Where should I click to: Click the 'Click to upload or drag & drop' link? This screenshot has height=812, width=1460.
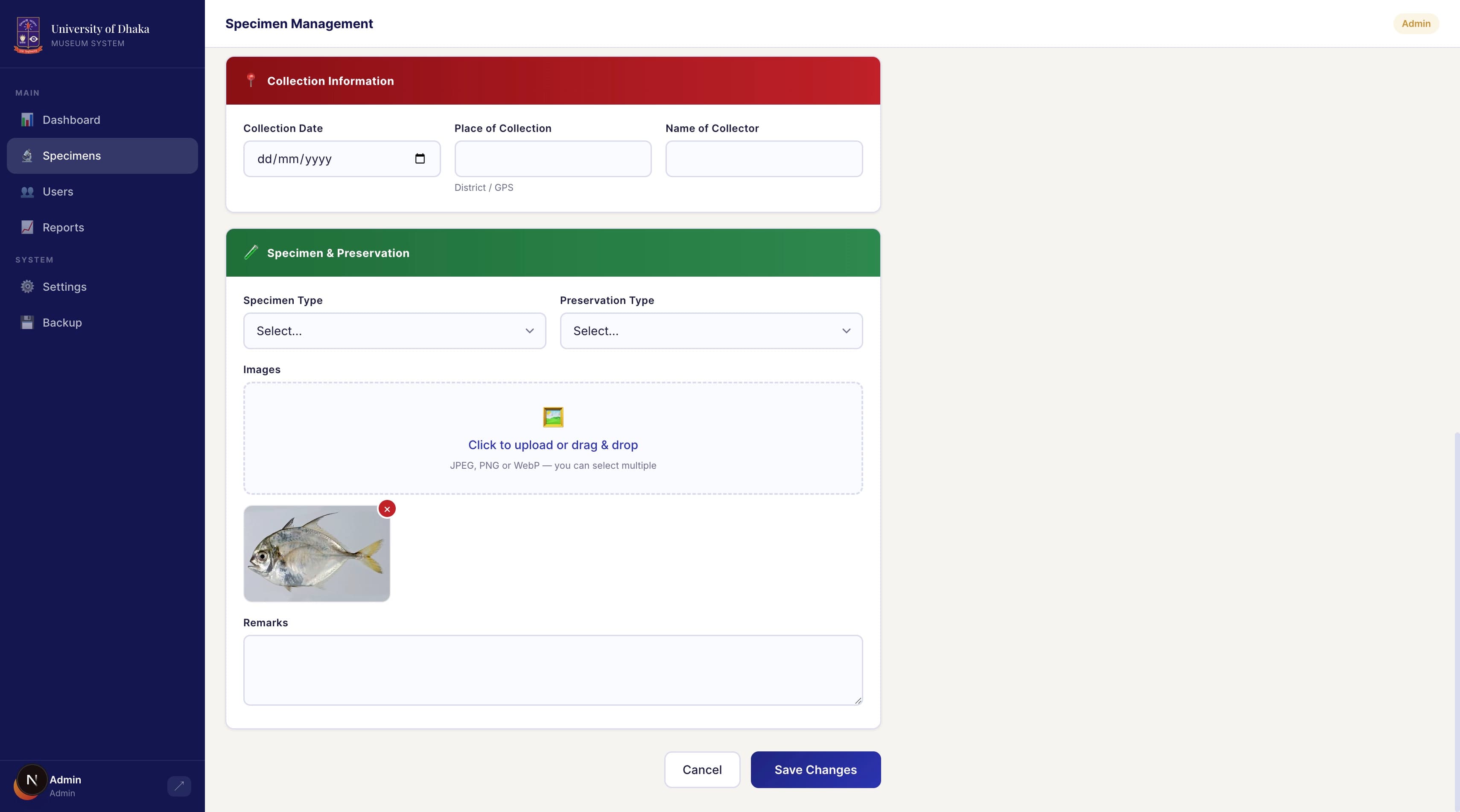[x=553, y=445]
